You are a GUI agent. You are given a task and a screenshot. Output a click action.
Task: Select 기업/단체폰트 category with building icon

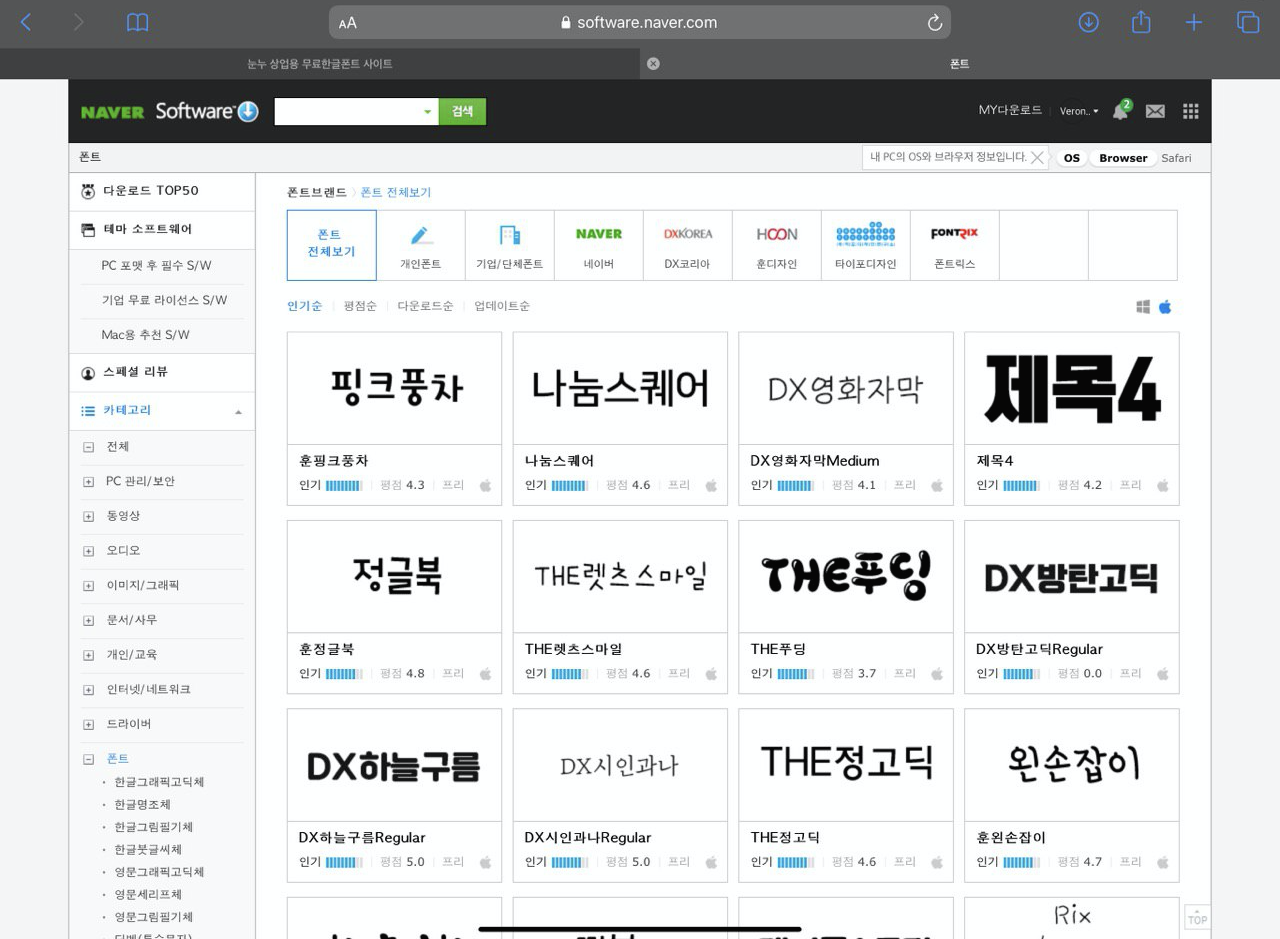coord(510,245)
